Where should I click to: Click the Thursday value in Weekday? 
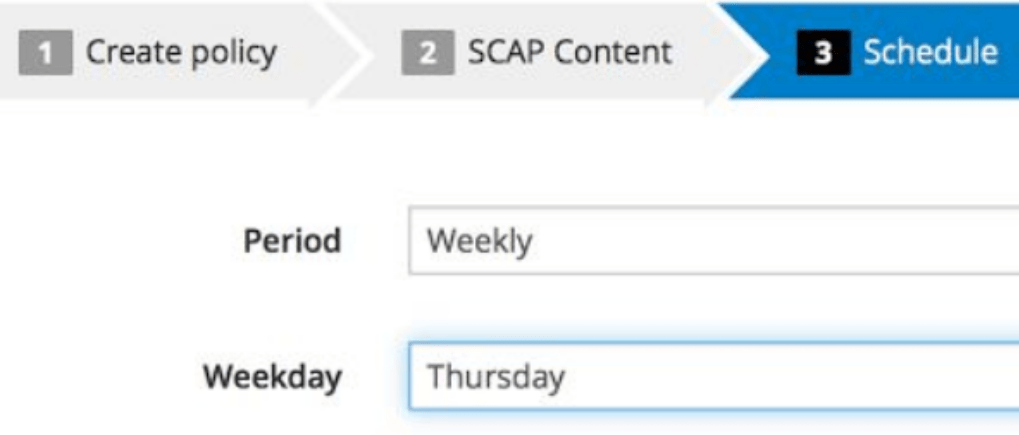click(x=496, y=378)
